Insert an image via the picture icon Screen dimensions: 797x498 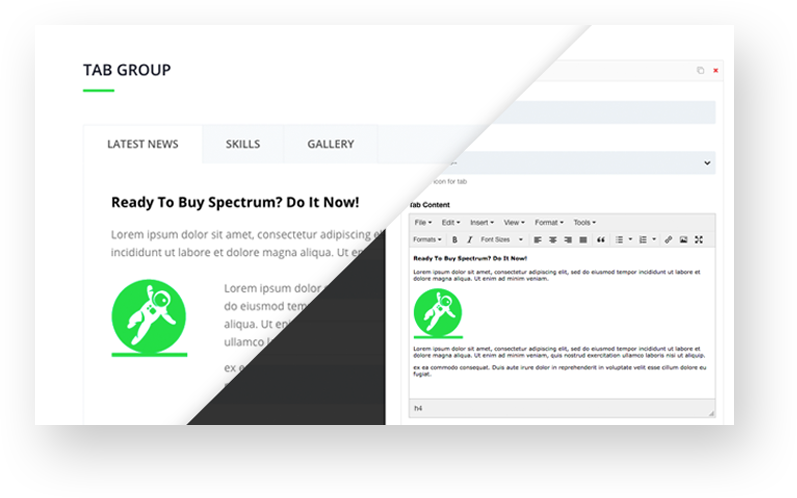[x=684, y=239]
